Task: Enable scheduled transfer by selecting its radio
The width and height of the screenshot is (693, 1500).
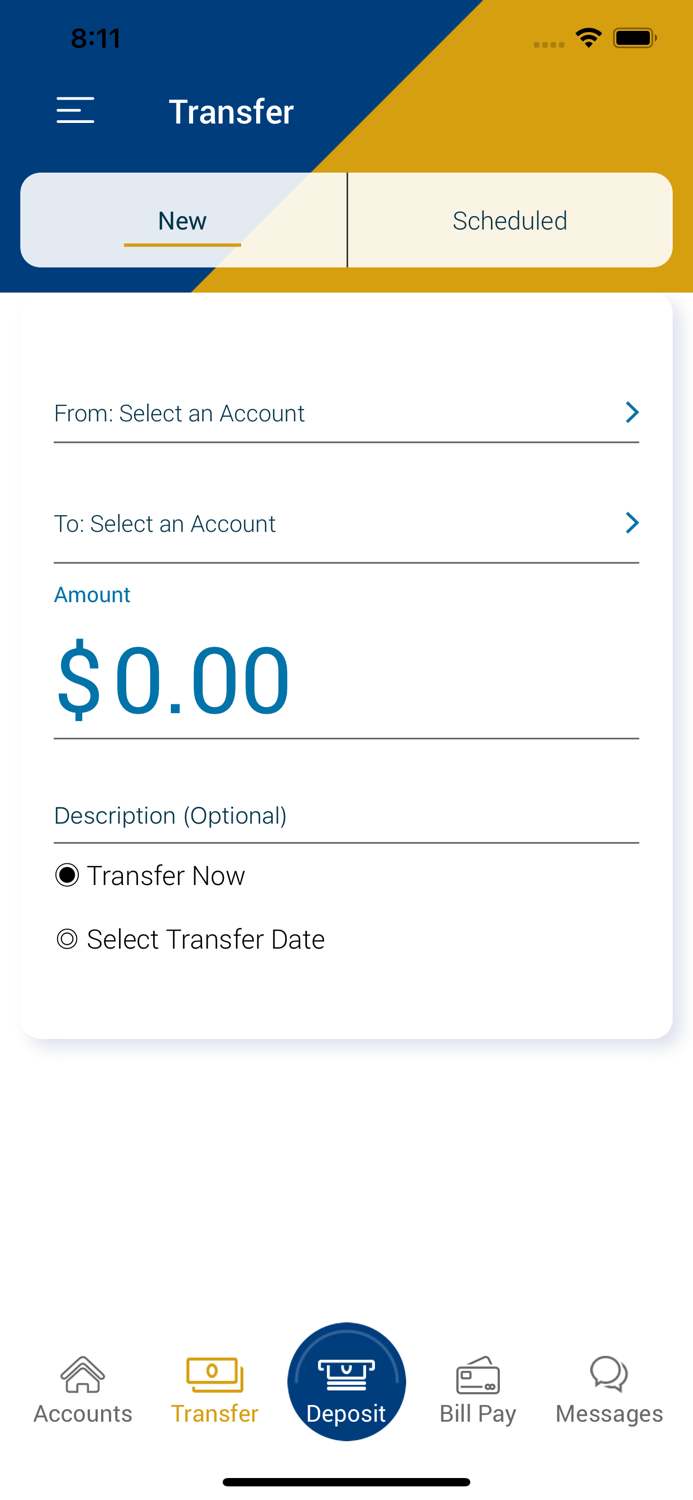Action: [x=66, y=939]
